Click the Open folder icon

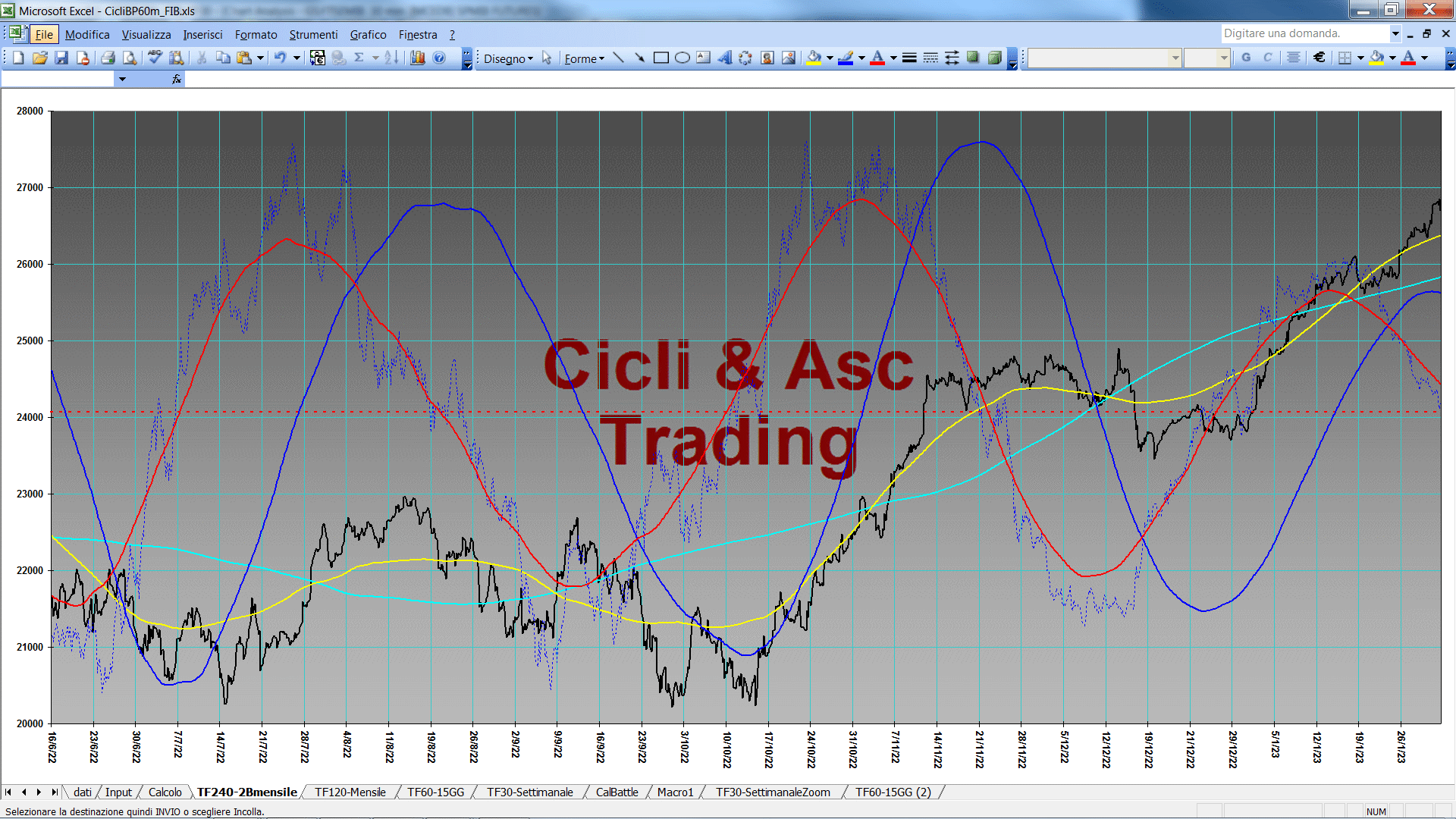(x=40, y=58)
